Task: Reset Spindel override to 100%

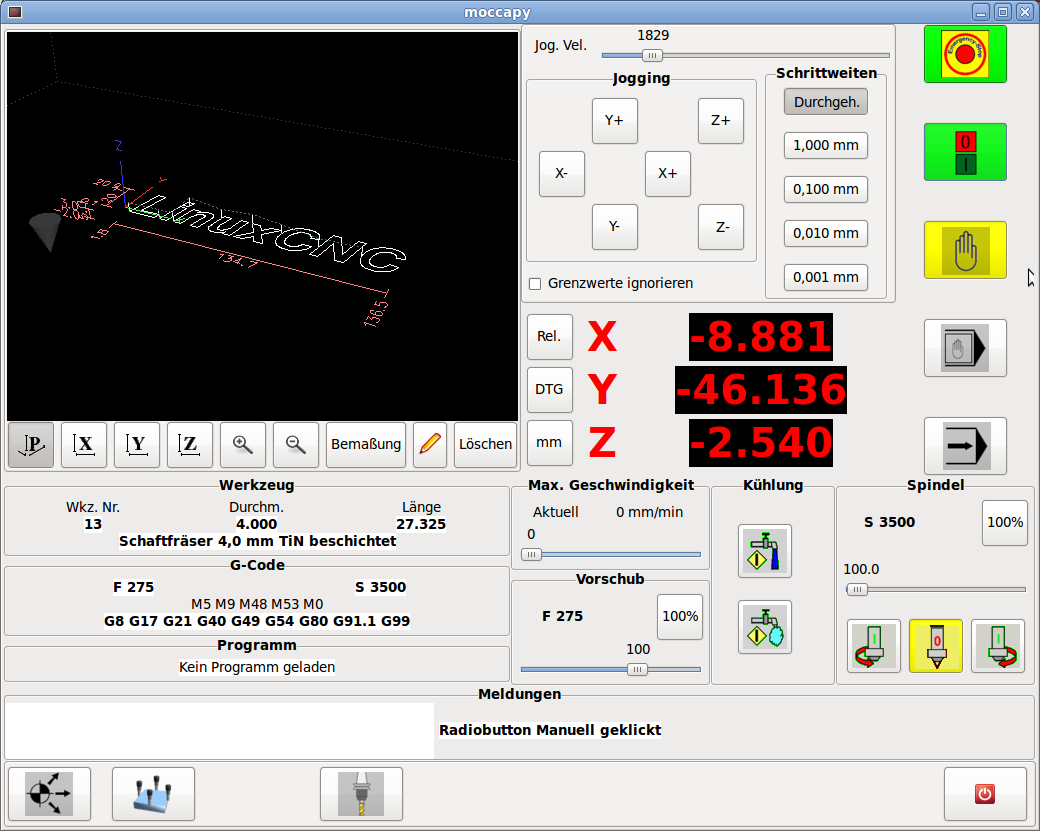Action: pyautogui.click(x=1005, y=523)
